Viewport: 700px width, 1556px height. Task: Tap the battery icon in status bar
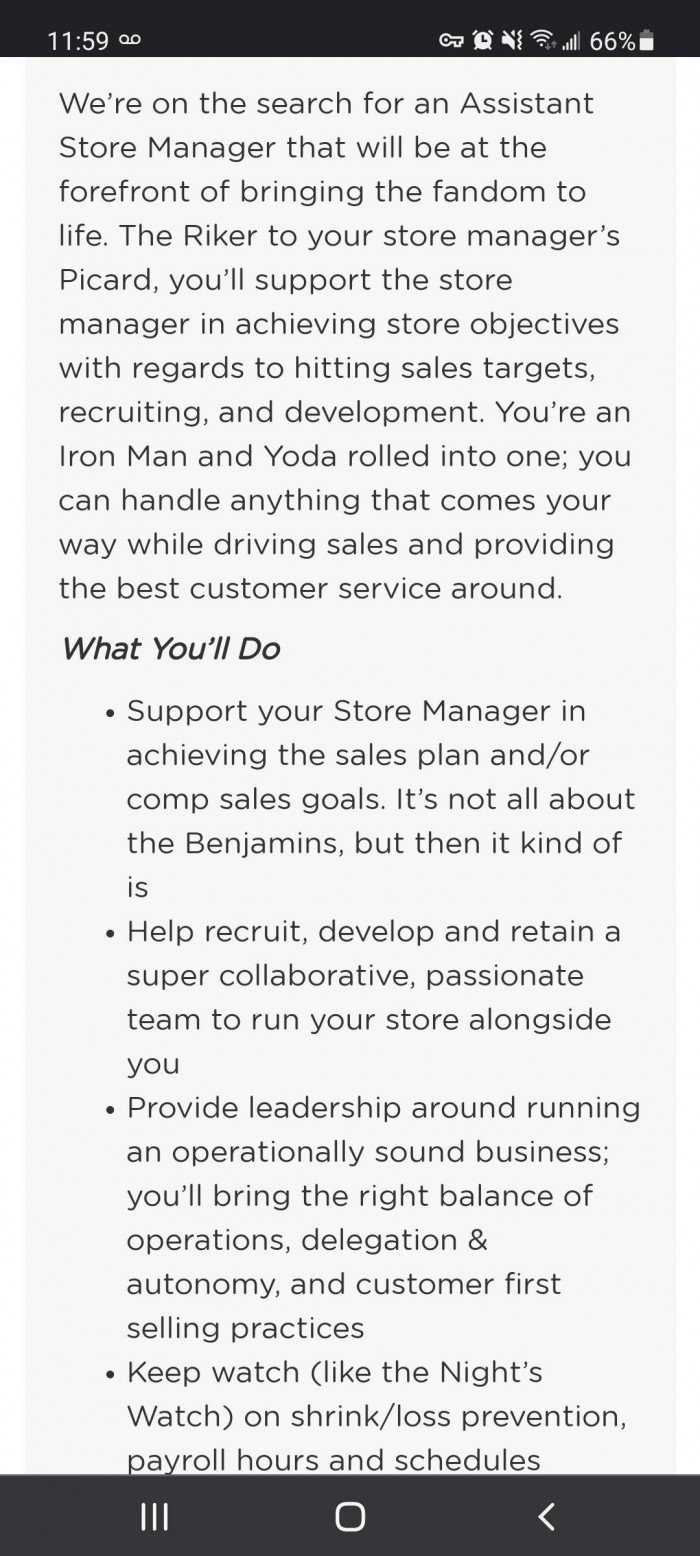[x=646, y=41]
